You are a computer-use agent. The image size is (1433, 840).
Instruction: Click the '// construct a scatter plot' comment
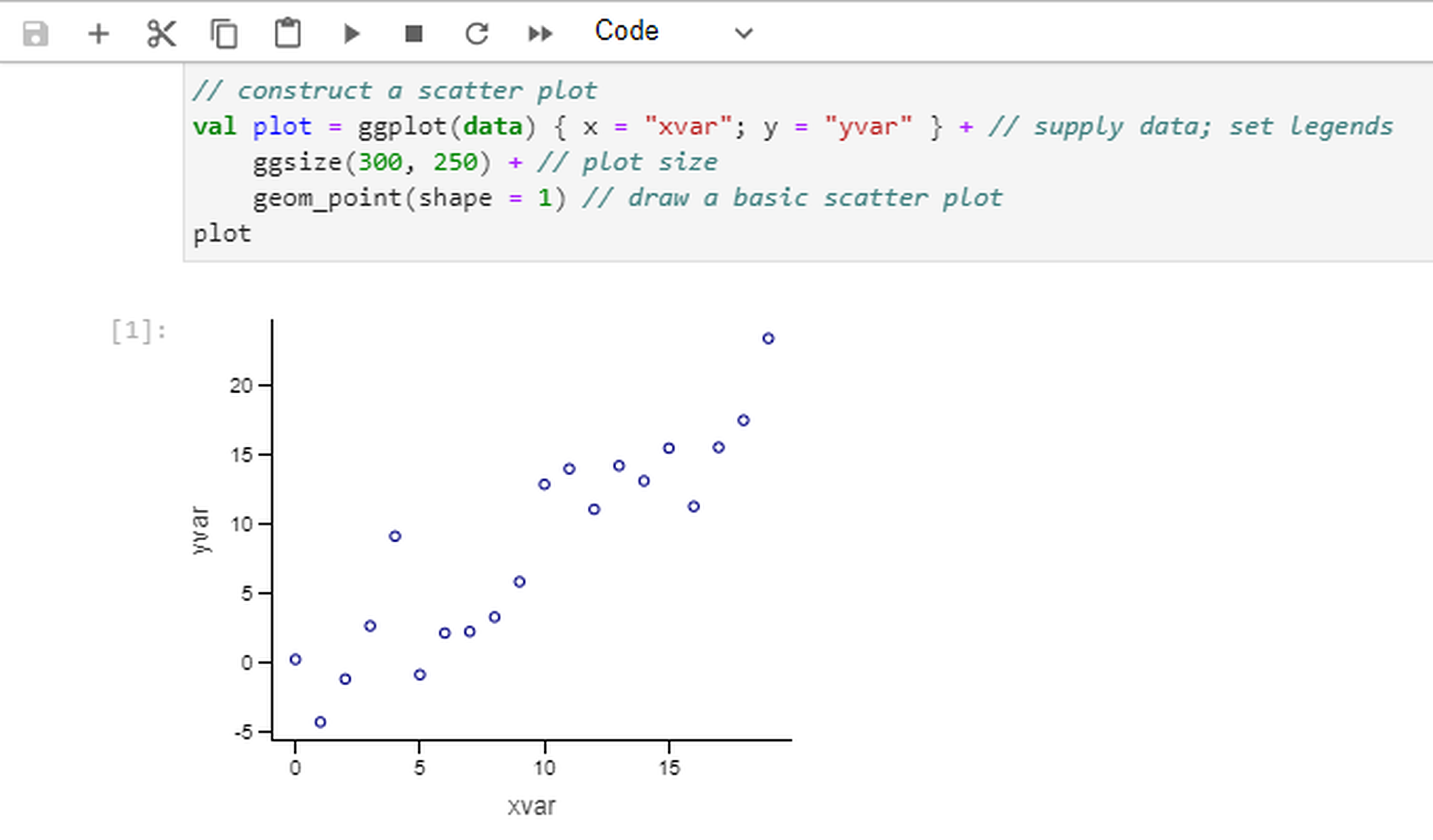[395, 91]
